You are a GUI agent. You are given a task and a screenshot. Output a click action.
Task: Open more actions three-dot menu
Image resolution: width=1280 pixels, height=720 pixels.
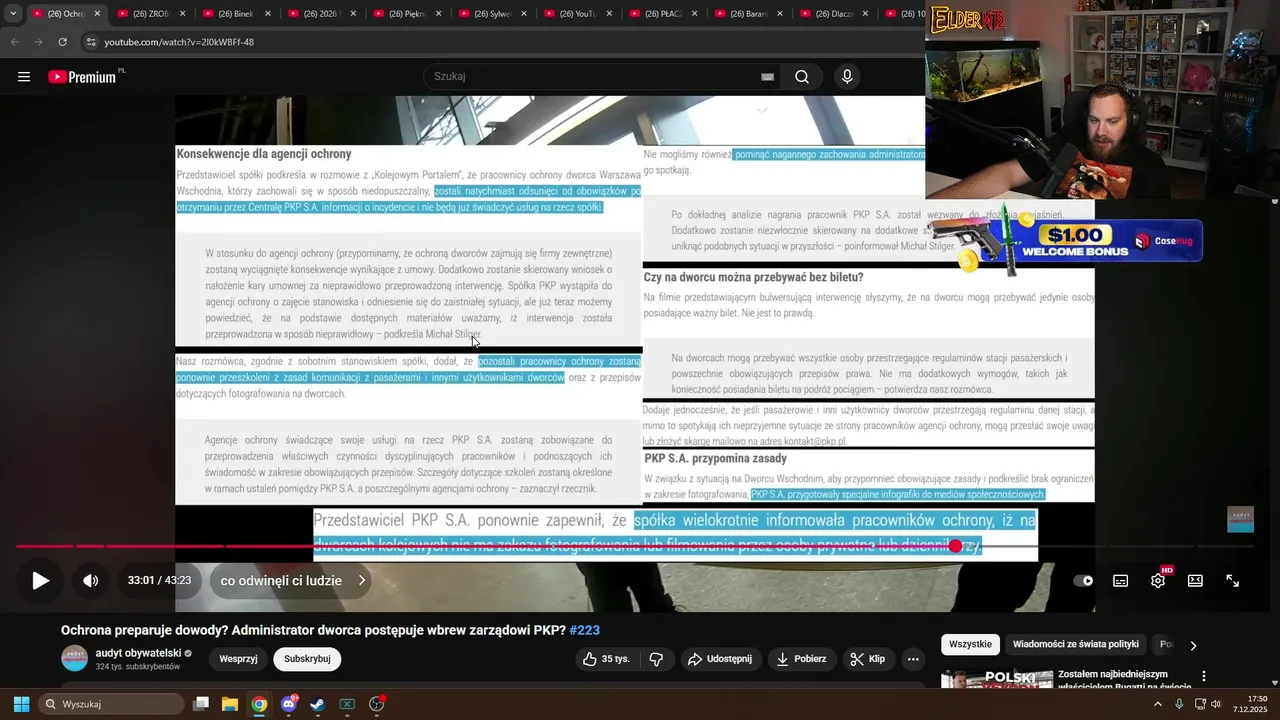(913, 659)
